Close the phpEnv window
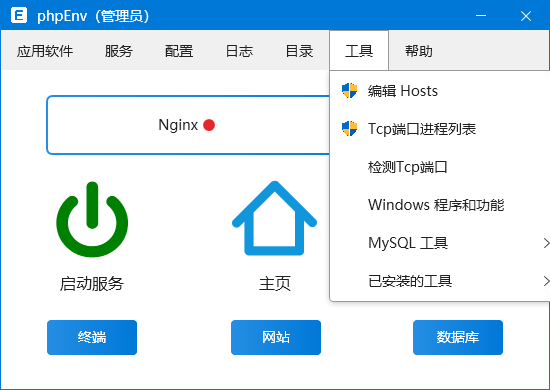The height and width of the screenshot is (390, 550). pyautogui.click(x=526, y=15)
